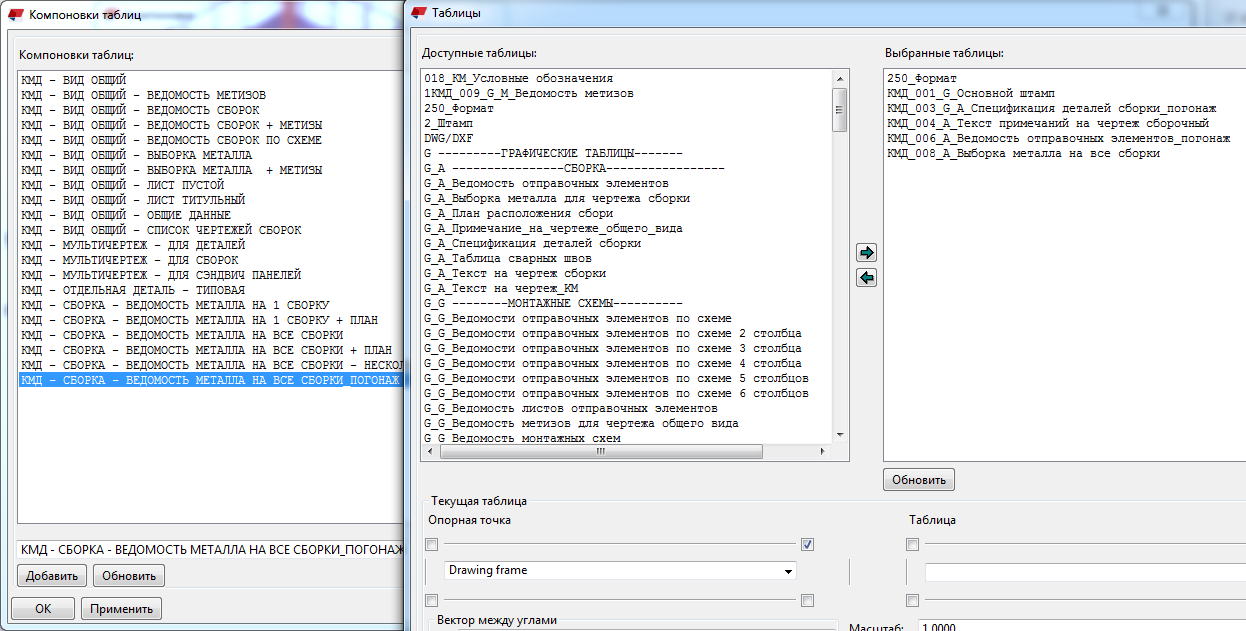The image size is (1246, 631).
Task: Click the horizontal scrollbar's left arrow
Action: tap(429, 451)
